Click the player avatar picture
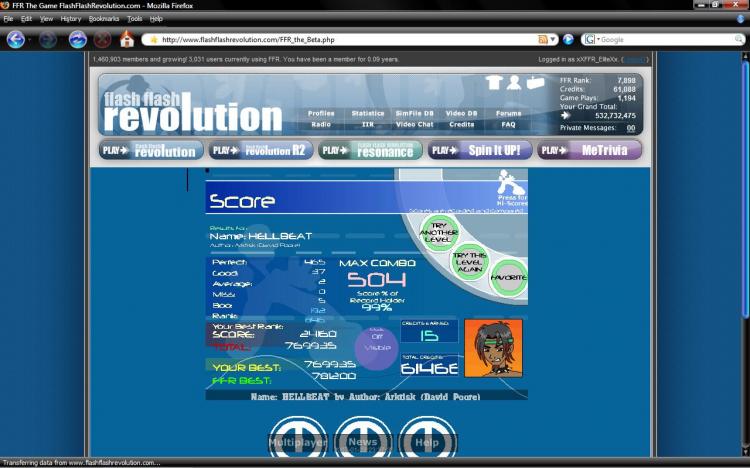Viewport: 750px width, 468px height. pos(493,348)
